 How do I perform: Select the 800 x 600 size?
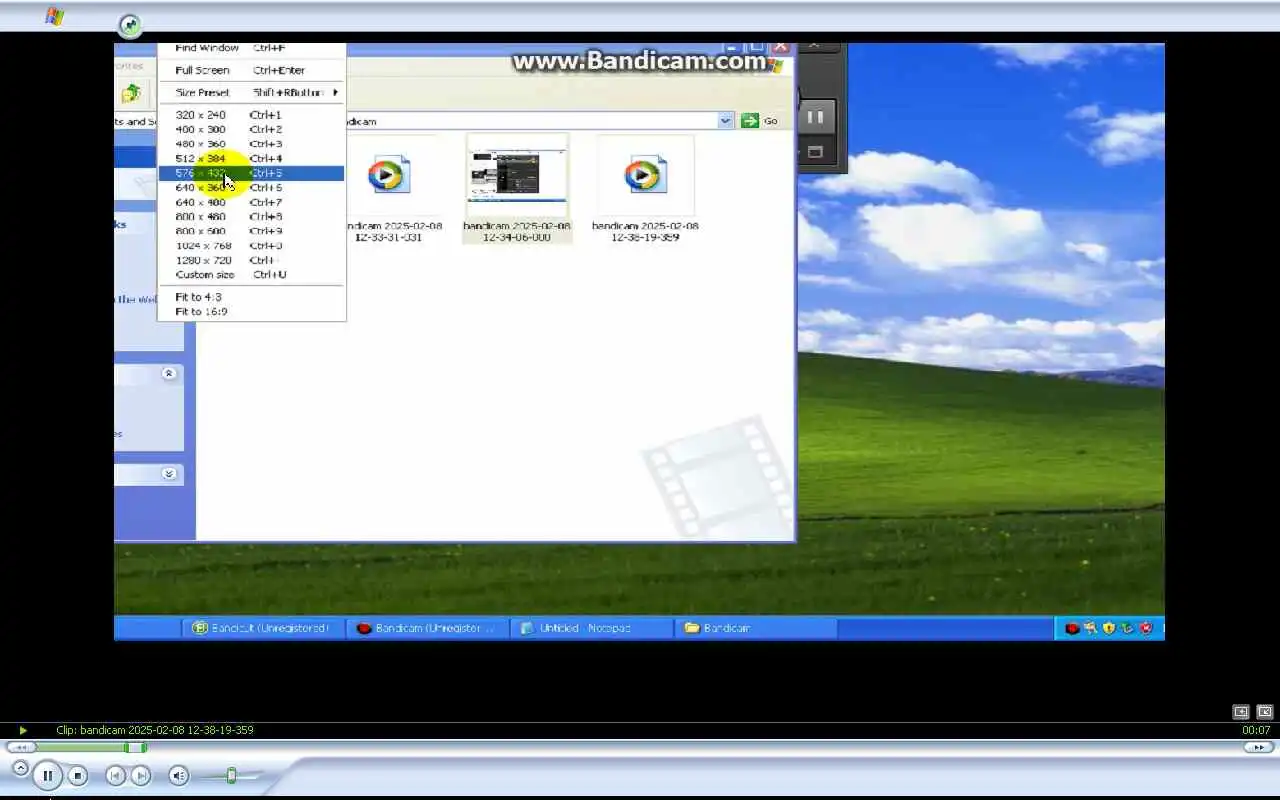point(251,231)
